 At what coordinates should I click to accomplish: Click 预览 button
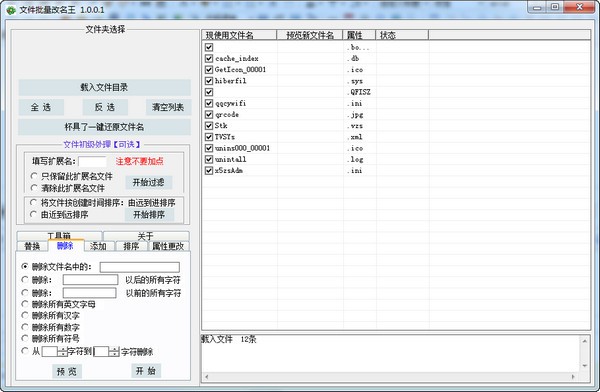click(x=67, y=371)
